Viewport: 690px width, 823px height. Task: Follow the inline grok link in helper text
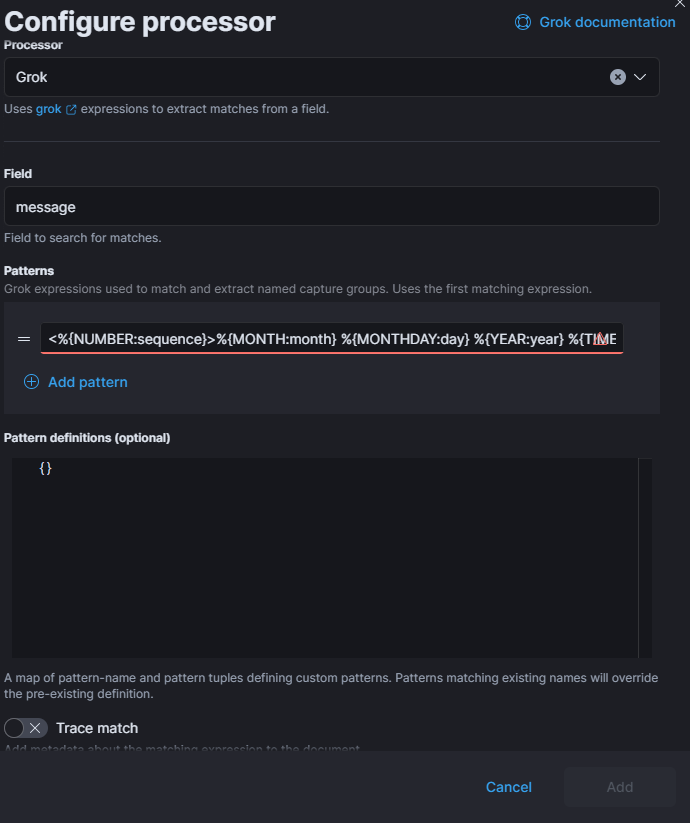[x=48, y=108]
